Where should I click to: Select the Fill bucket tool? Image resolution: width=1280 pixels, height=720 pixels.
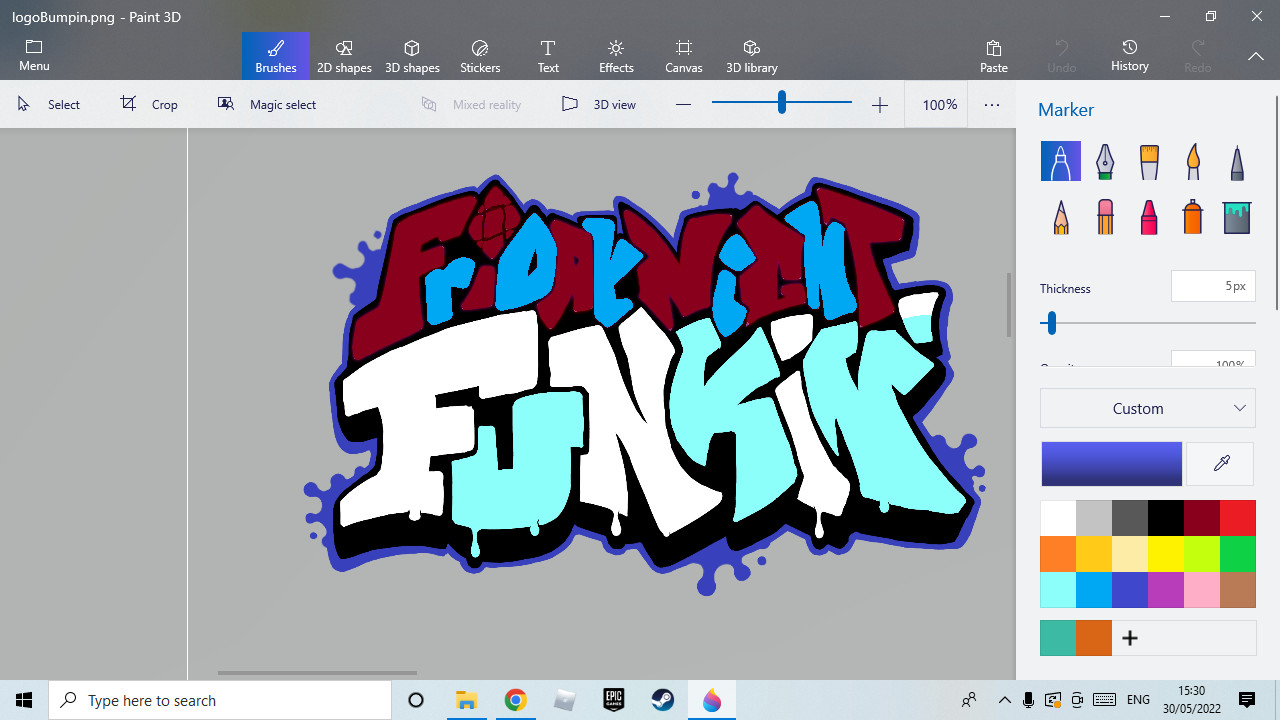click(1237, 216)
